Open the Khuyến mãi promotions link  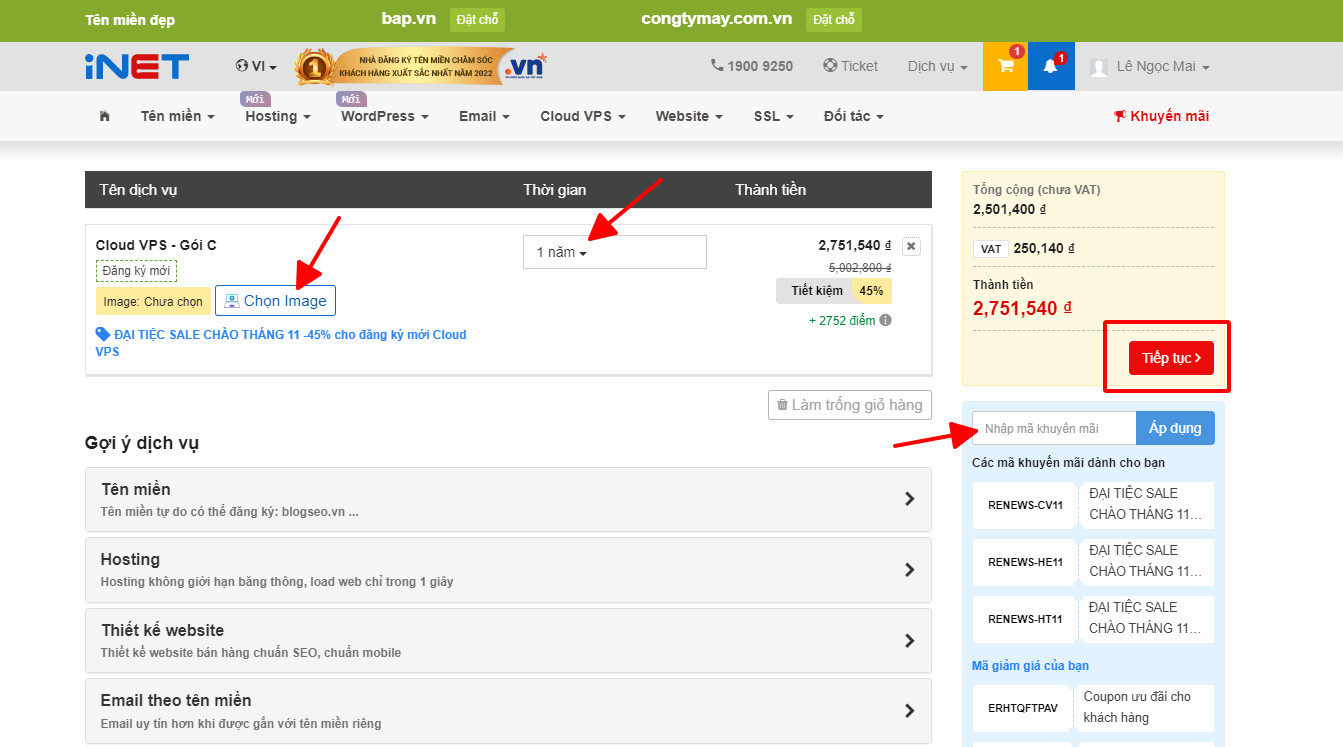pos(1162,116)
